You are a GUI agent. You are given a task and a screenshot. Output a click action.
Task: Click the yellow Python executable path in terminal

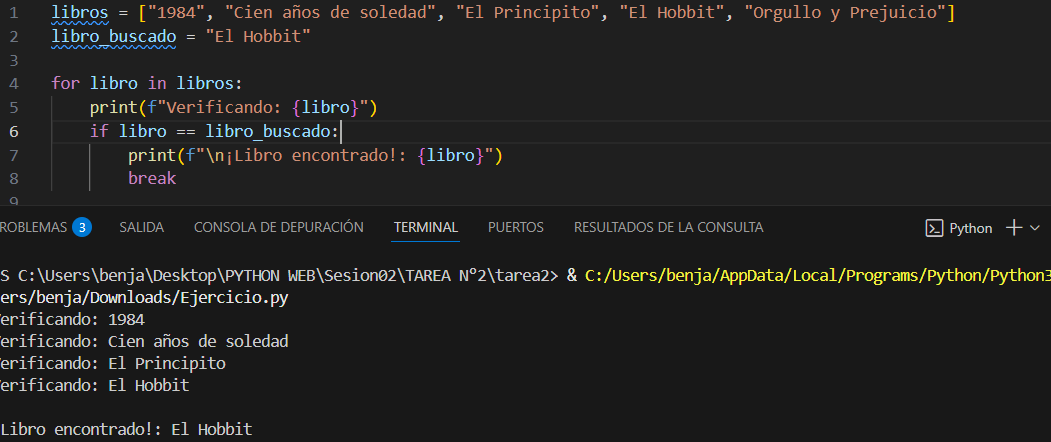pos(818,276)
